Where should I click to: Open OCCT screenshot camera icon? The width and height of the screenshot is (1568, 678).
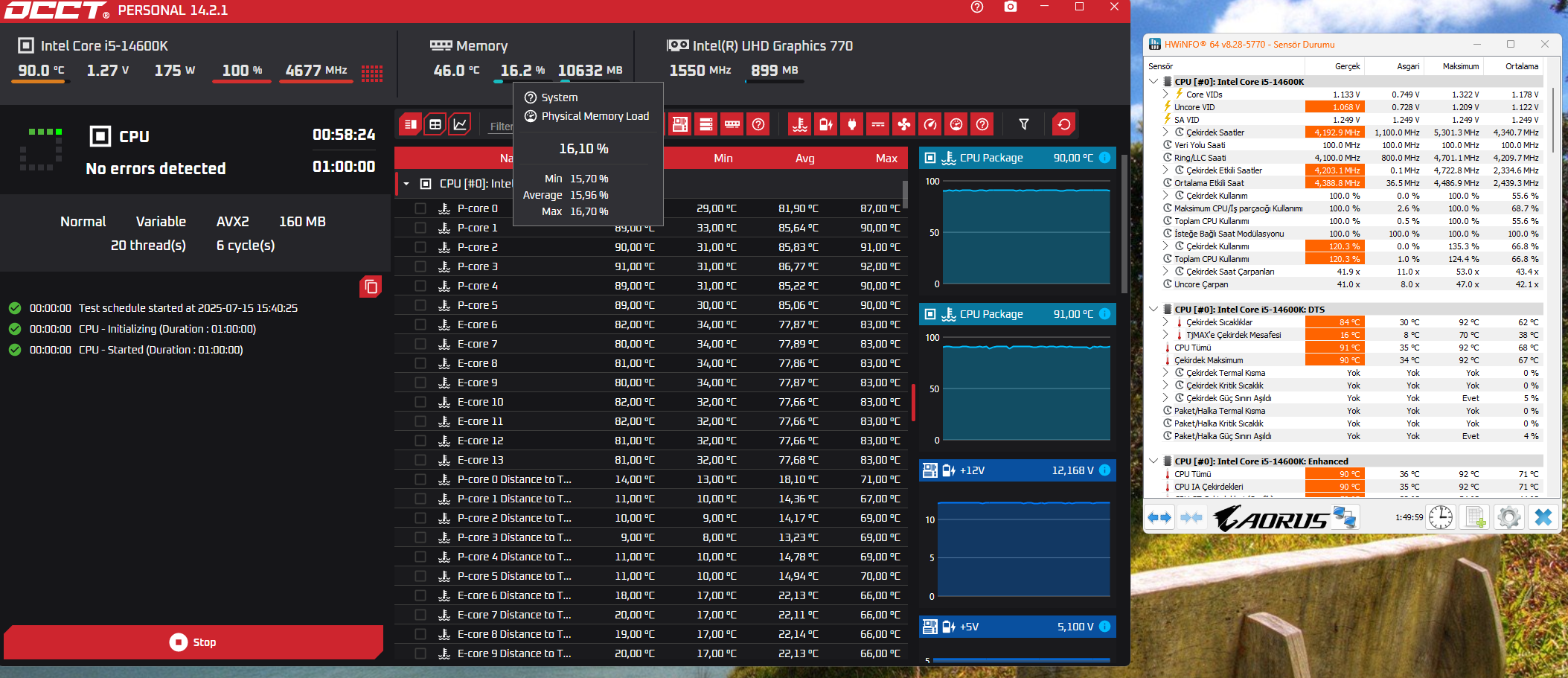click(x=1011, y=7)
